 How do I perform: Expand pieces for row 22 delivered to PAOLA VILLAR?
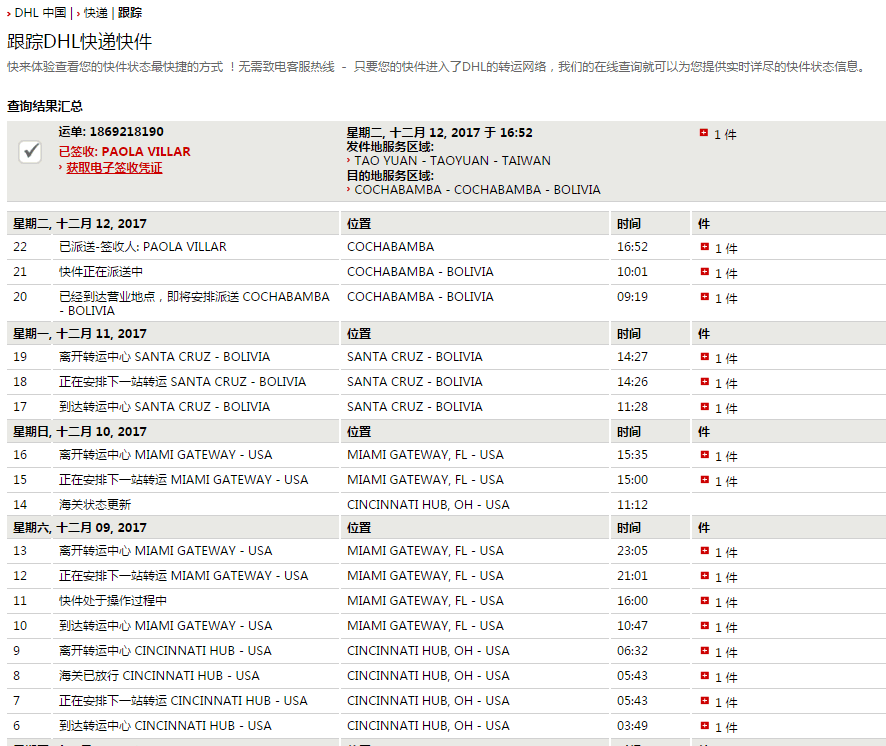[x=705, y=246]
